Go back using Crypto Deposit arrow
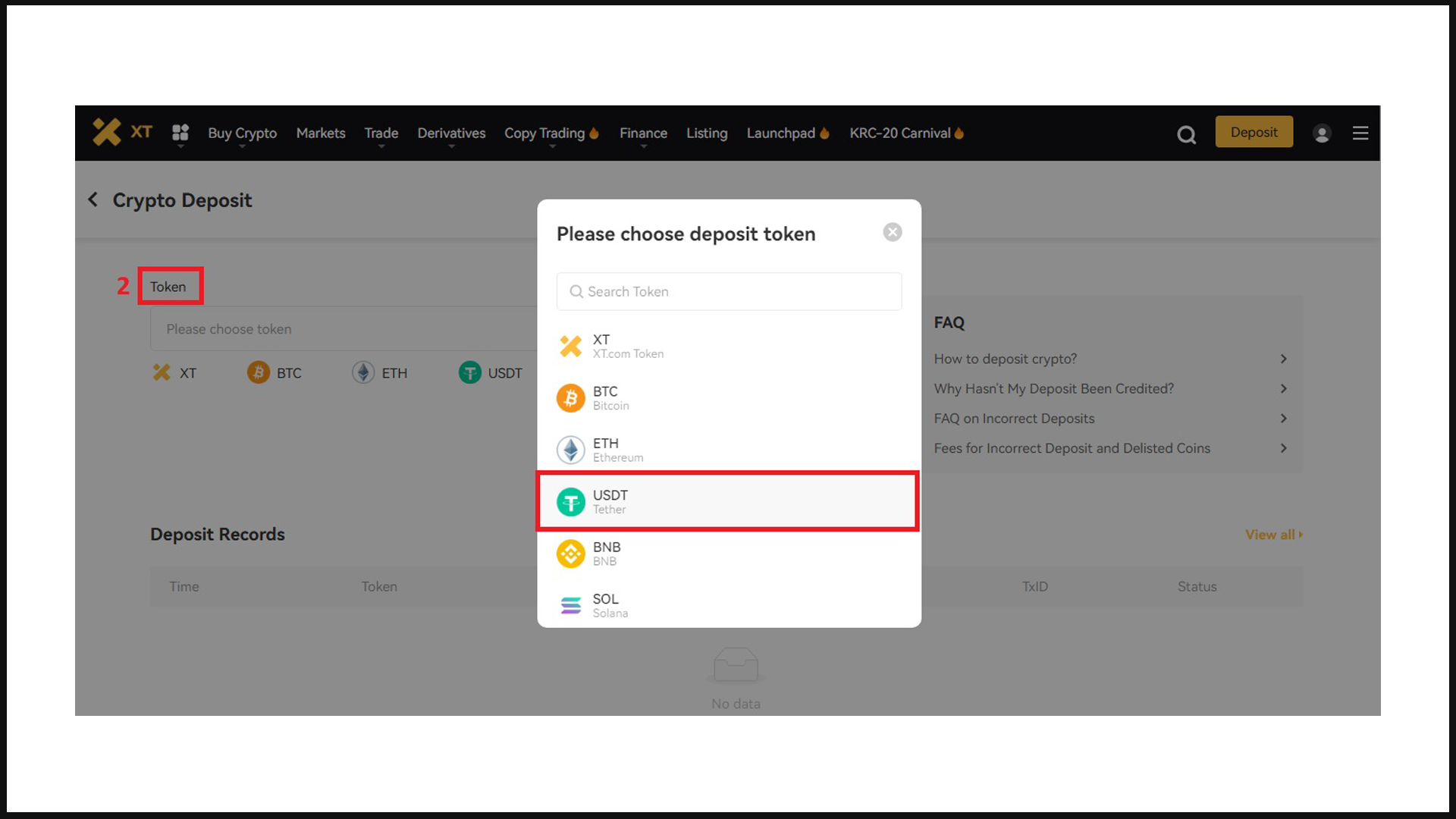The height and width of the screenshot is (819, 1456). (x=93, y=199)
